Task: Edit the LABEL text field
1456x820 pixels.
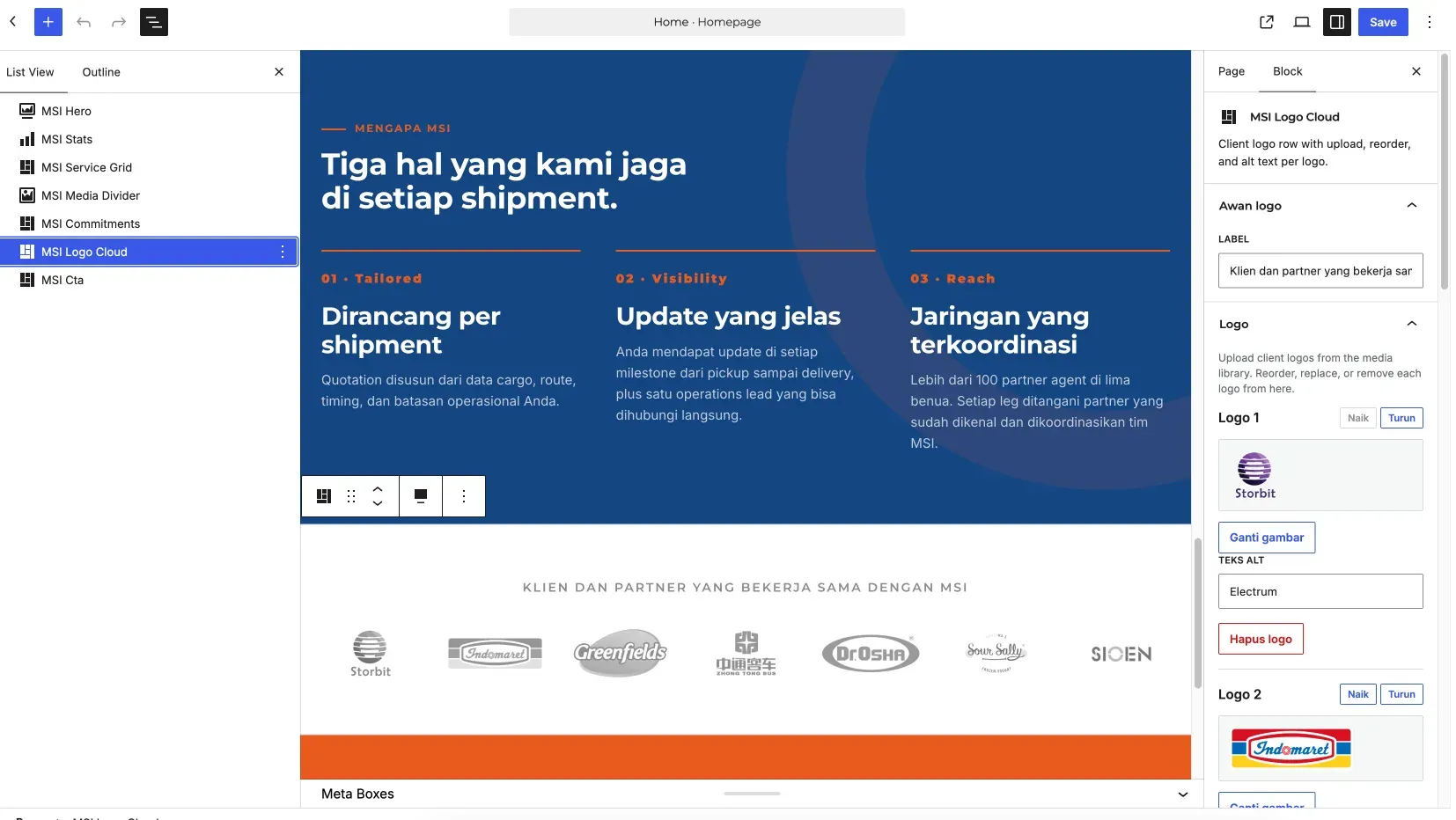Action: point(1320,271)
